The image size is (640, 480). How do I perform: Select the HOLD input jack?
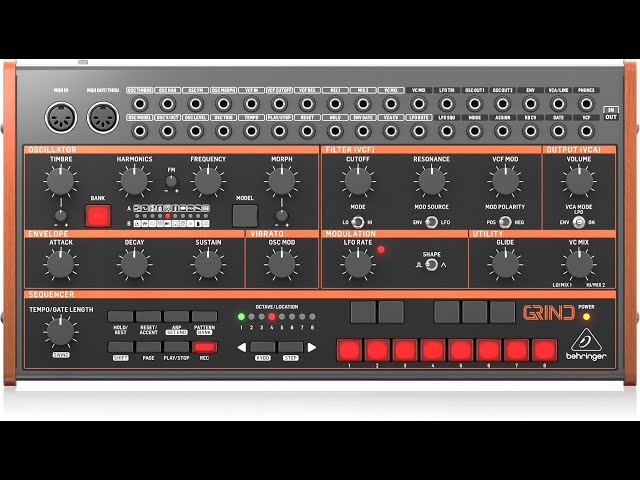click(335, 131)
